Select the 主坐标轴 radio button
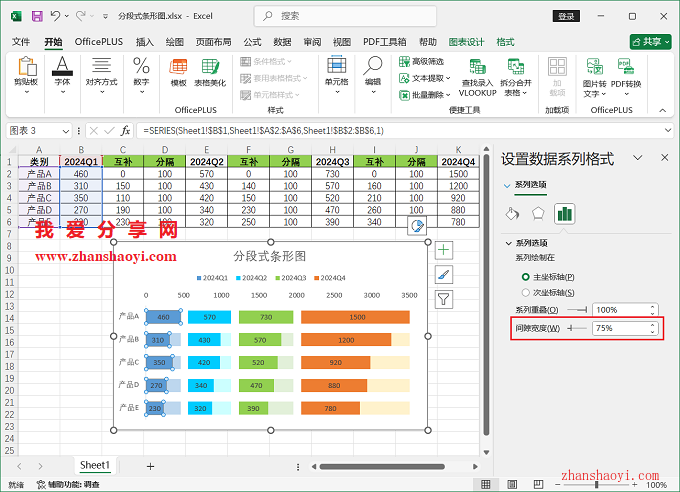This screenshot has width=680, height=492. (526, 276)
